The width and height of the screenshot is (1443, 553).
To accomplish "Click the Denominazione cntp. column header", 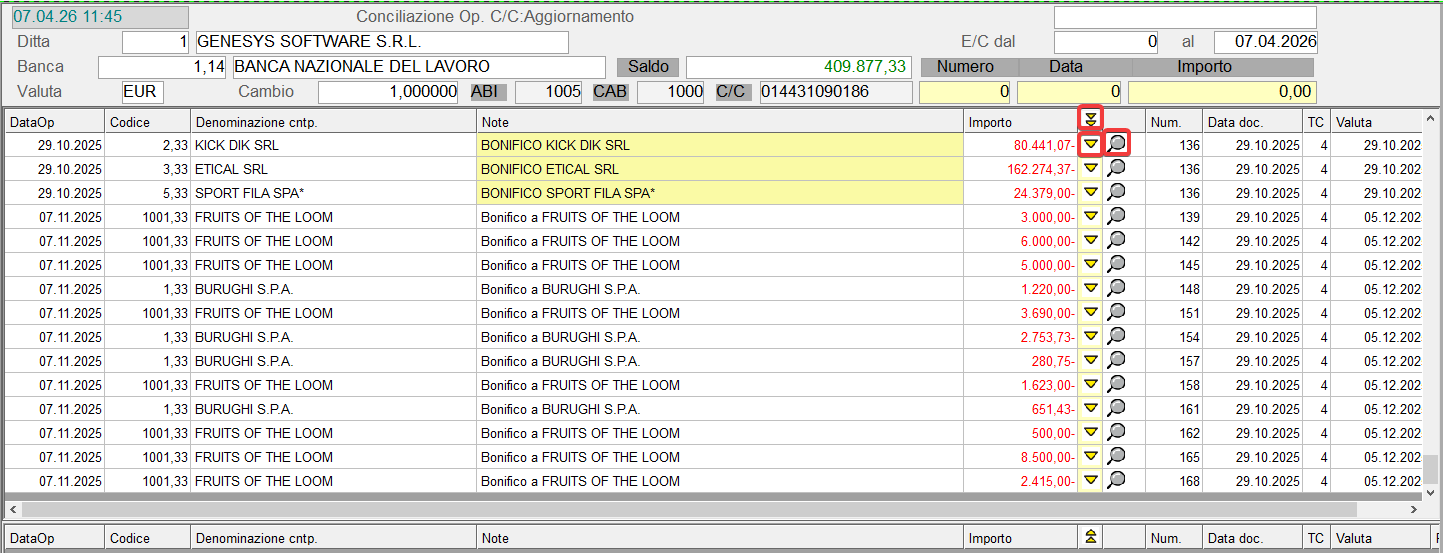I will [x=332, y=122].
